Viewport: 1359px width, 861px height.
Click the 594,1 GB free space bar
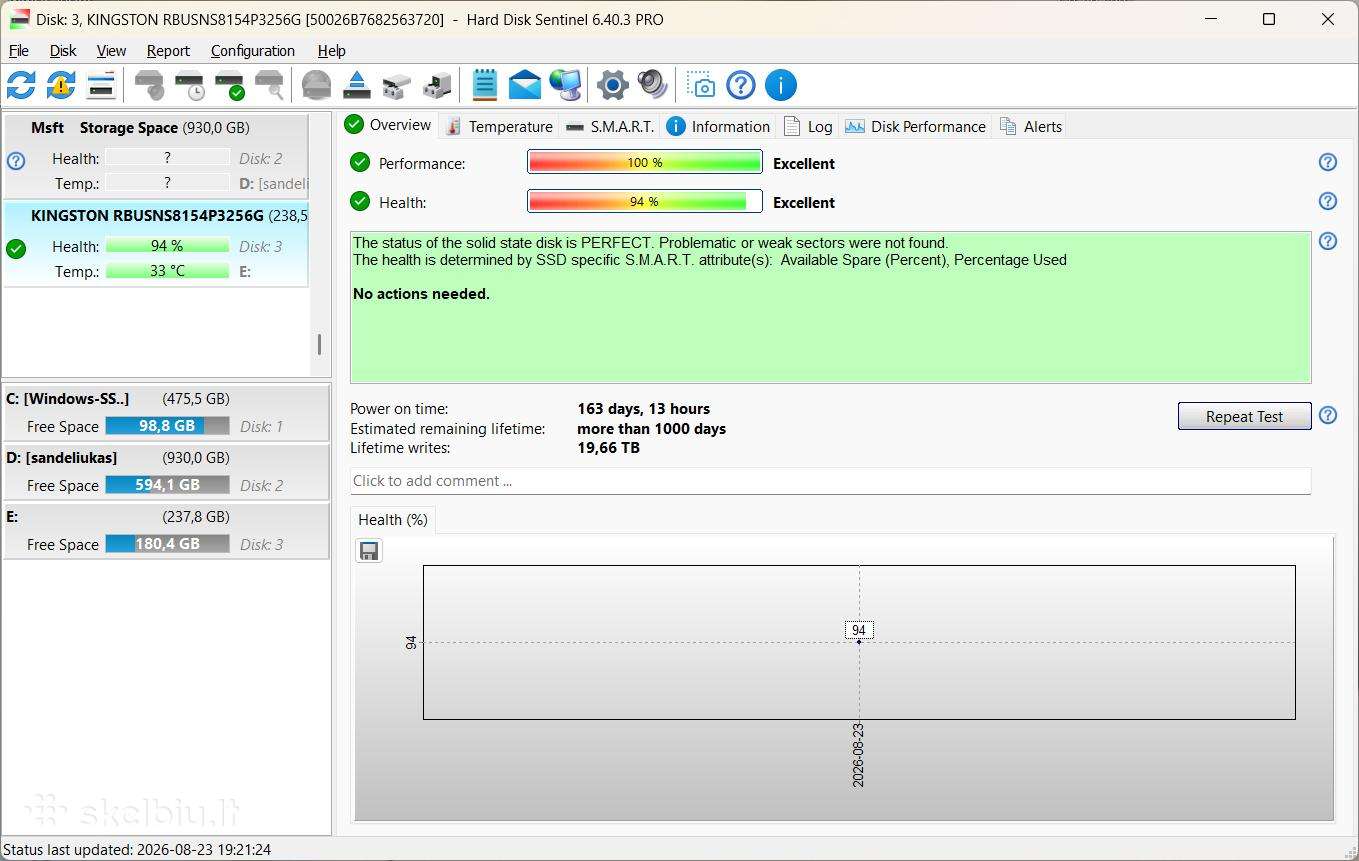point(167,485)
